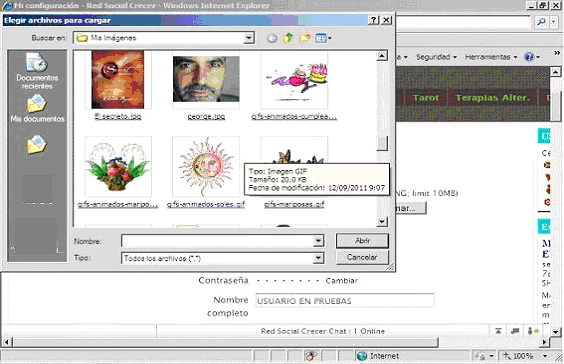Open the Views menu icon
The width and height of the screenshot is (564, 364).
click(323, 38)
